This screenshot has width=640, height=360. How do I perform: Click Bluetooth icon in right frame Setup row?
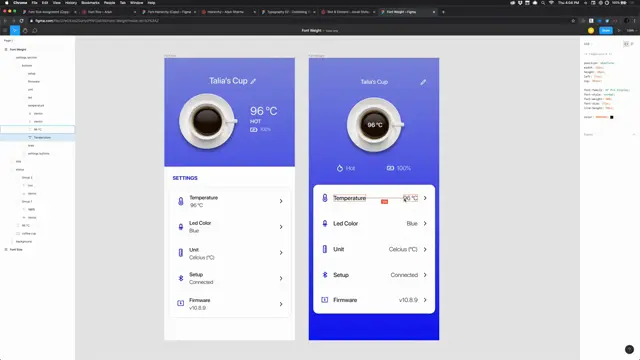pyautogui.click(x=324, y=275)
